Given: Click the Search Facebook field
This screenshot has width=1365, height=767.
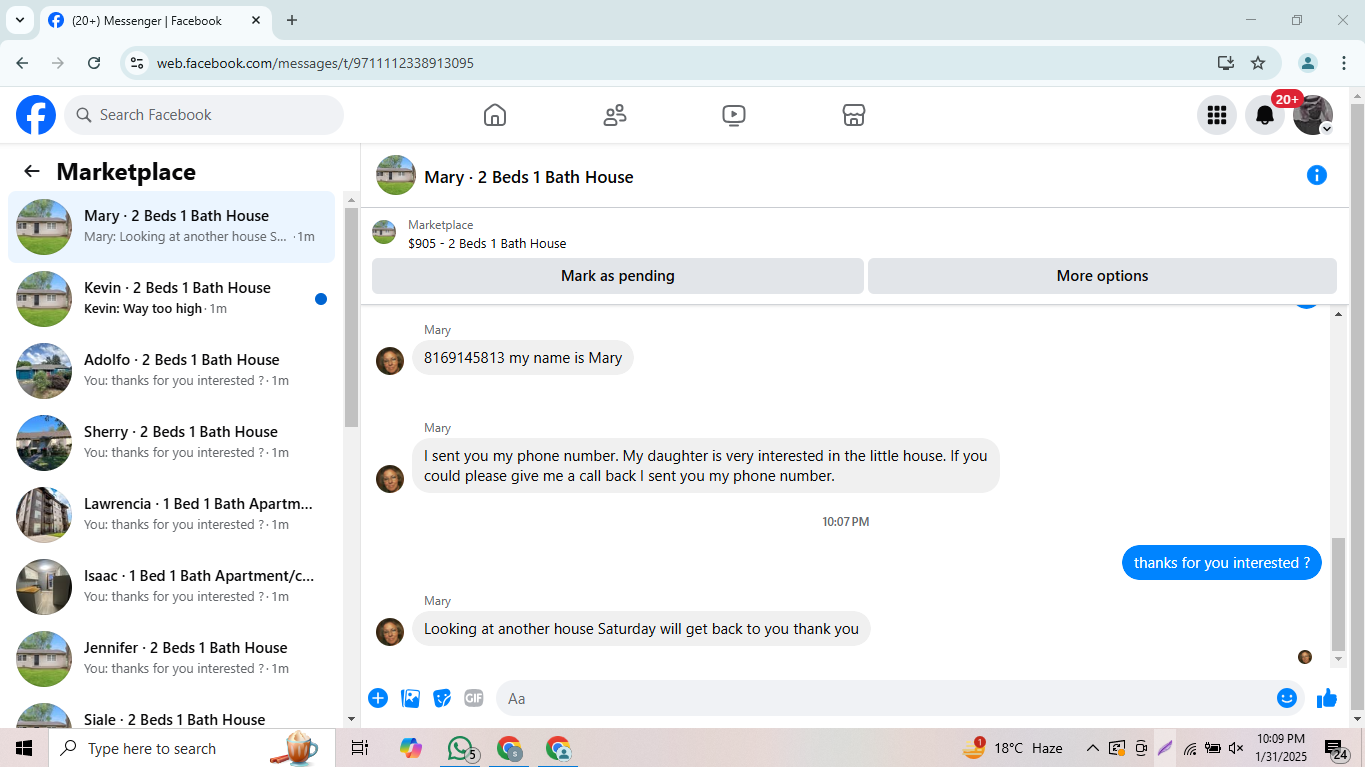Looking at the screenshot, I should 204,115.
